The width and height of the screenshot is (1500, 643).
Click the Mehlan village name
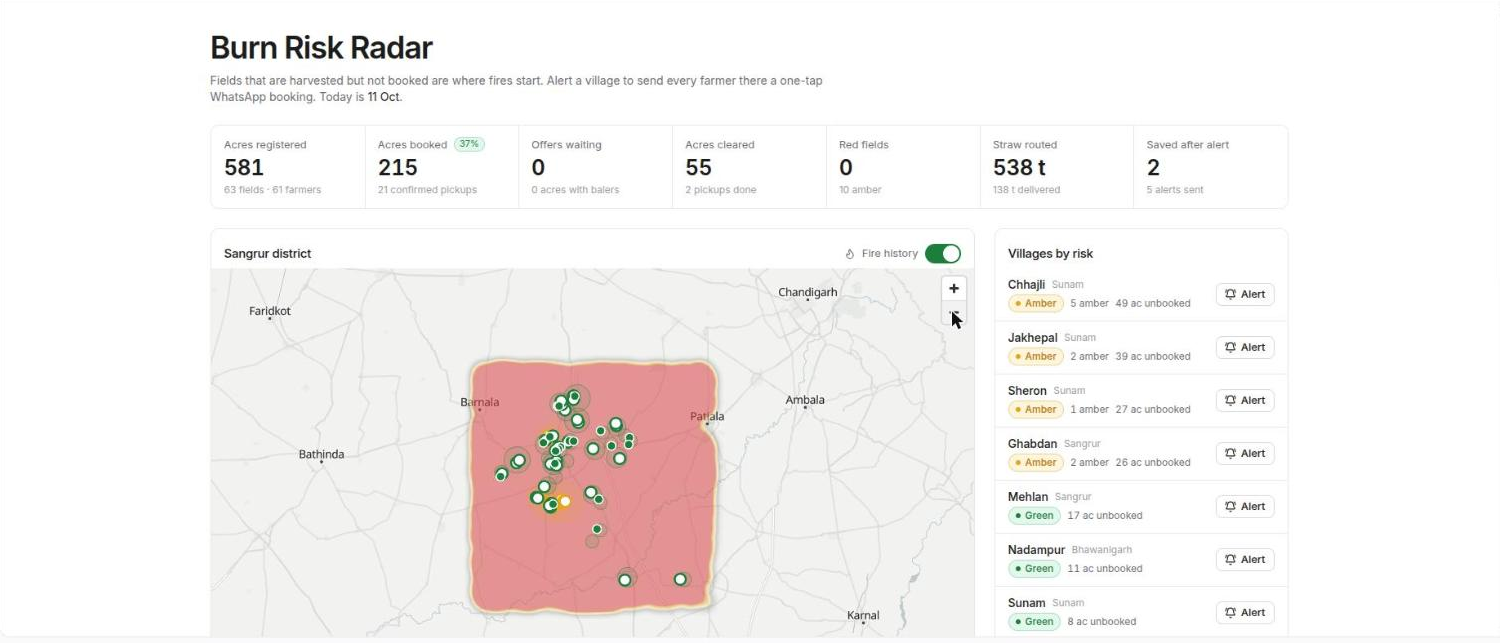1028,497
